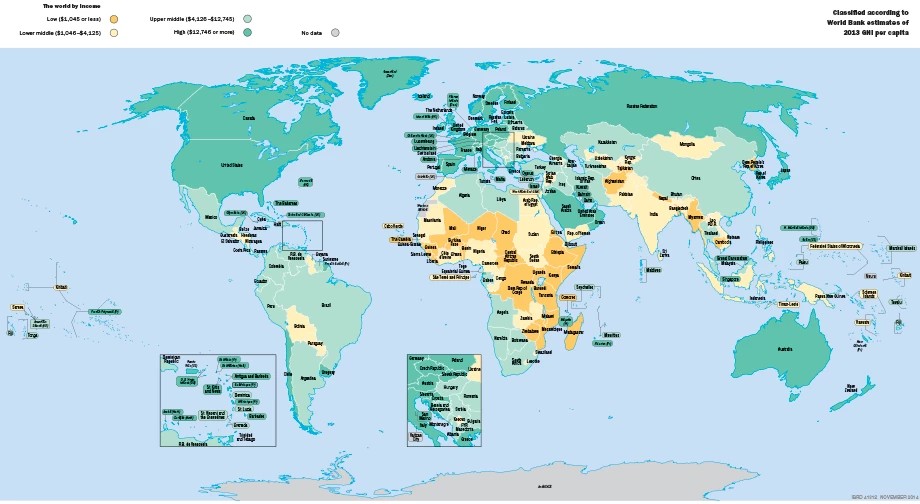Click the Greece label in the Europe inset

point(466,439)
